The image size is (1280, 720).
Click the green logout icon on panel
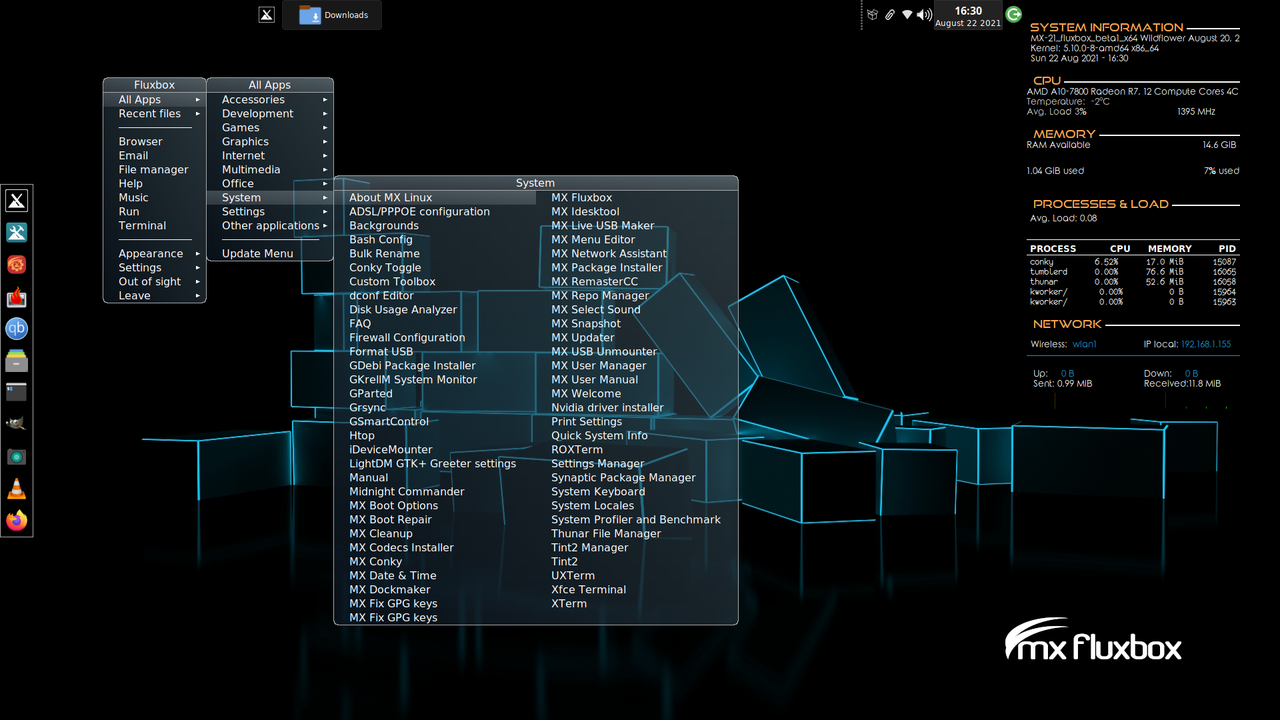click(x=1014, y=14)
